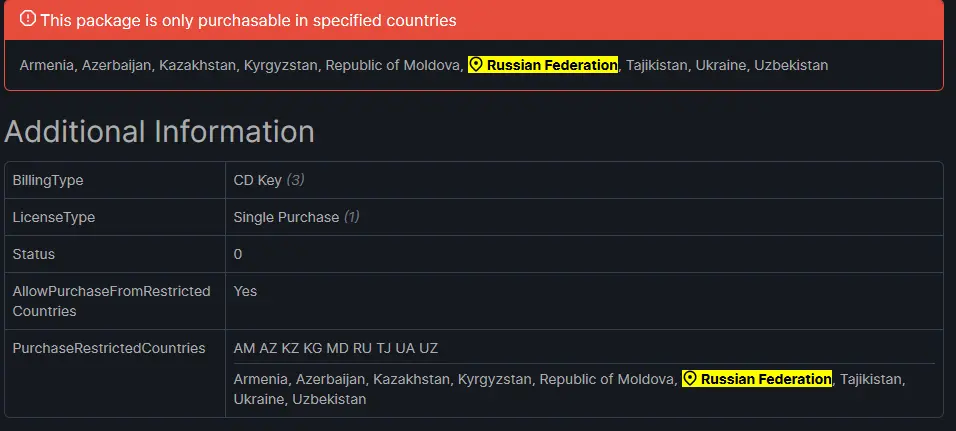Click the BillingType row label
The image size is (956, 431).
[x=48, y=180]
